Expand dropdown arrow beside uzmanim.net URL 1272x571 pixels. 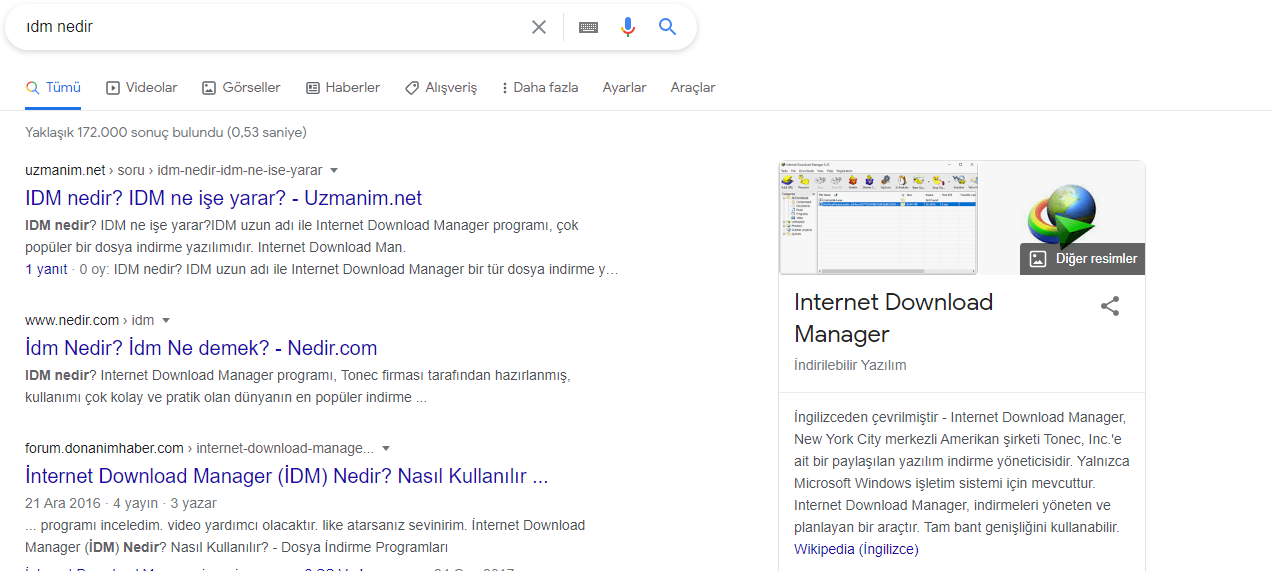[334, 170]
